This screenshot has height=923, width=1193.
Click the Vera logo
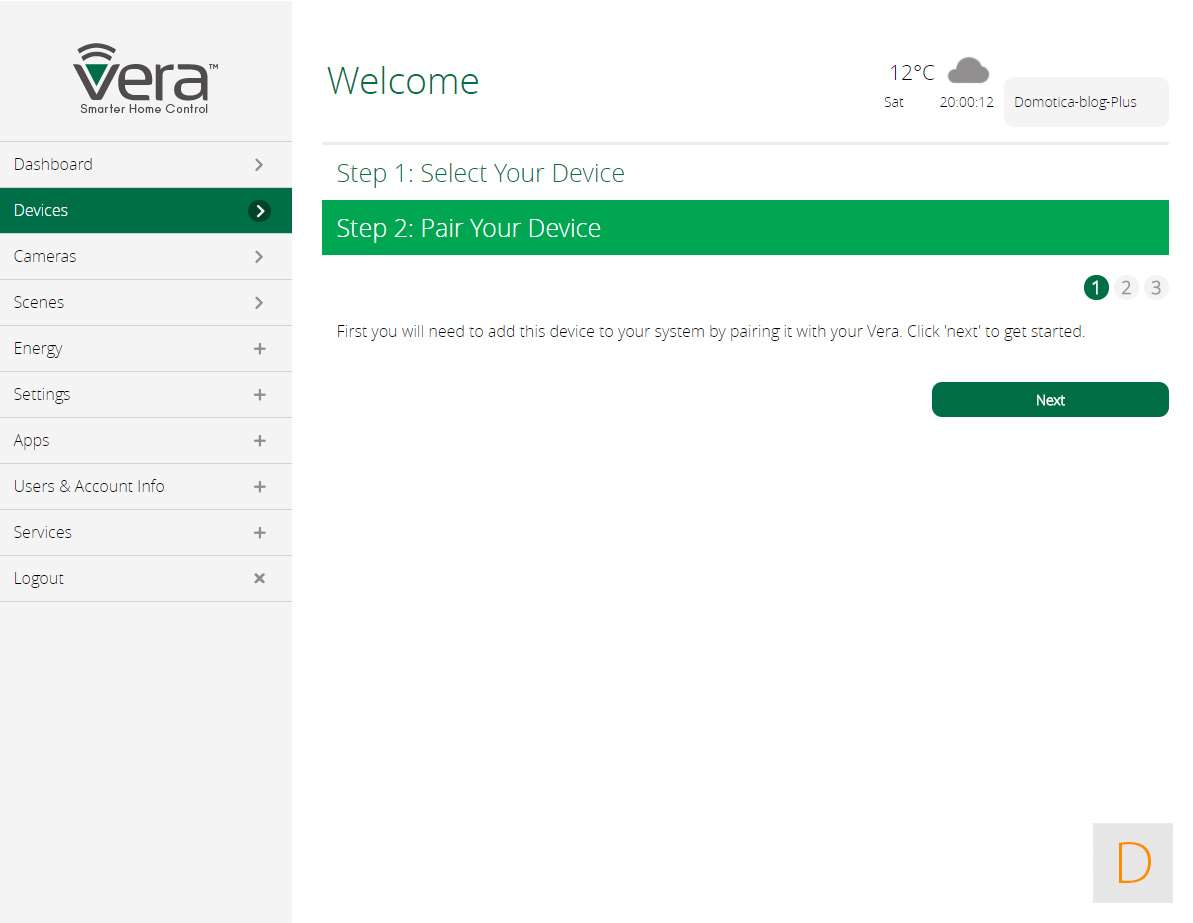coord(145,79)
